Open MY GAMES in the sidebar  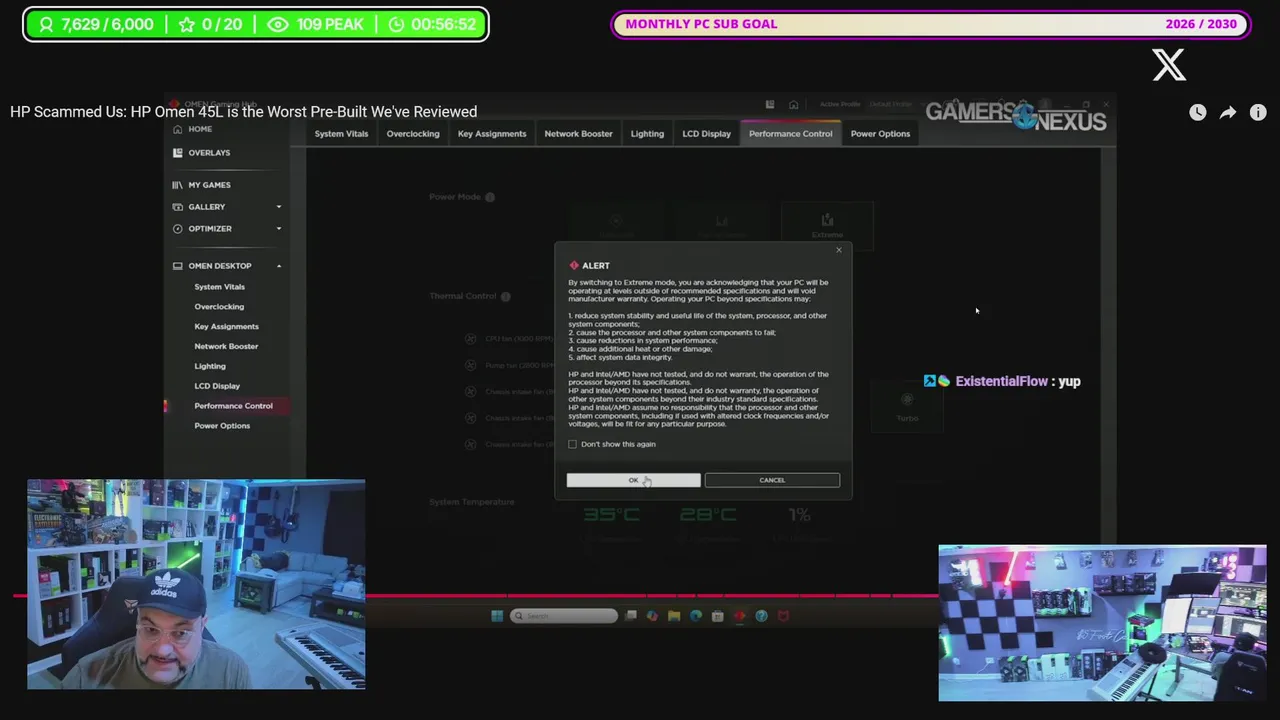(x=209, y=185)
